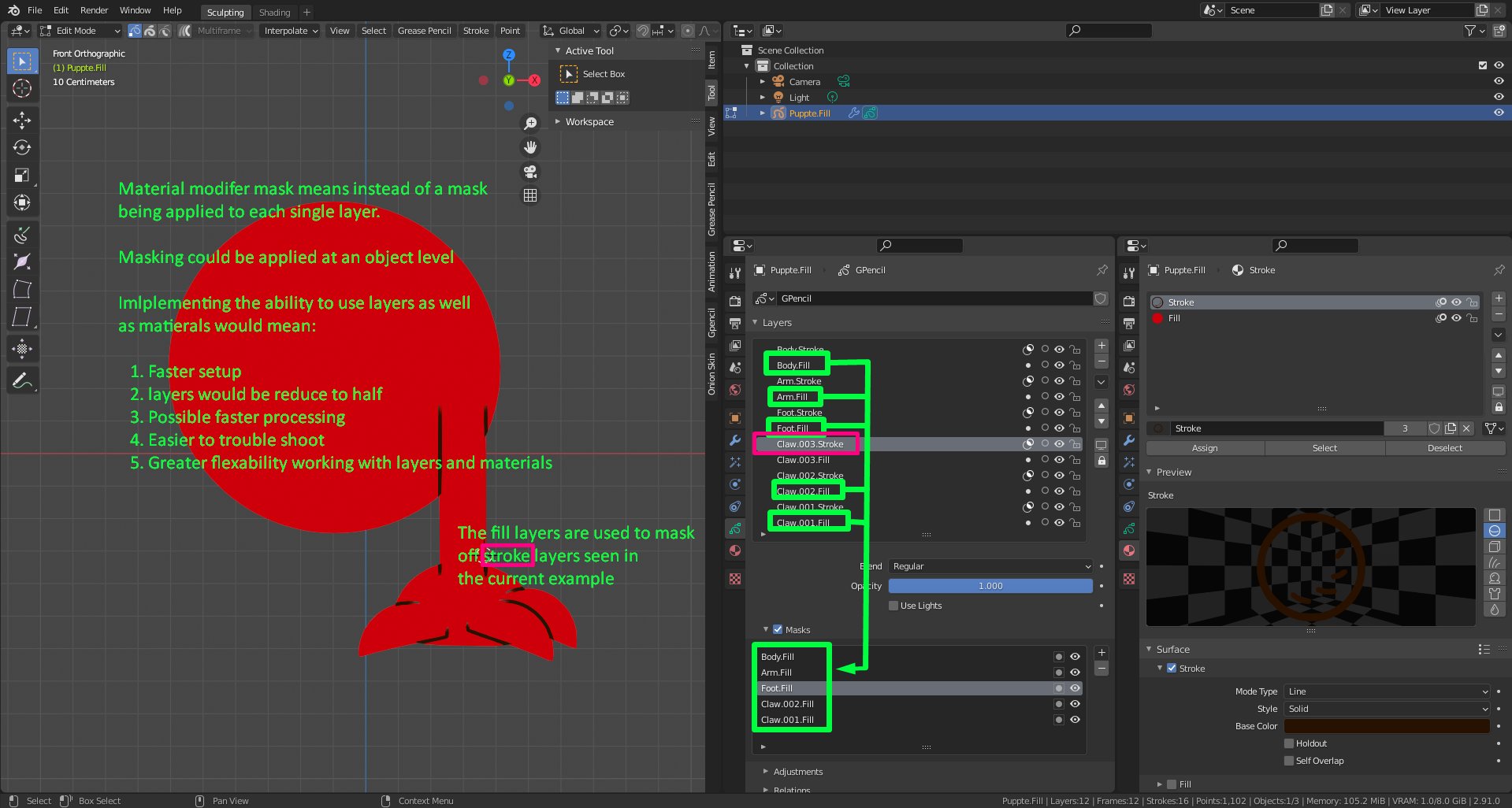
Task: Move layer down with the arrow button
Action: point(1101,421)
